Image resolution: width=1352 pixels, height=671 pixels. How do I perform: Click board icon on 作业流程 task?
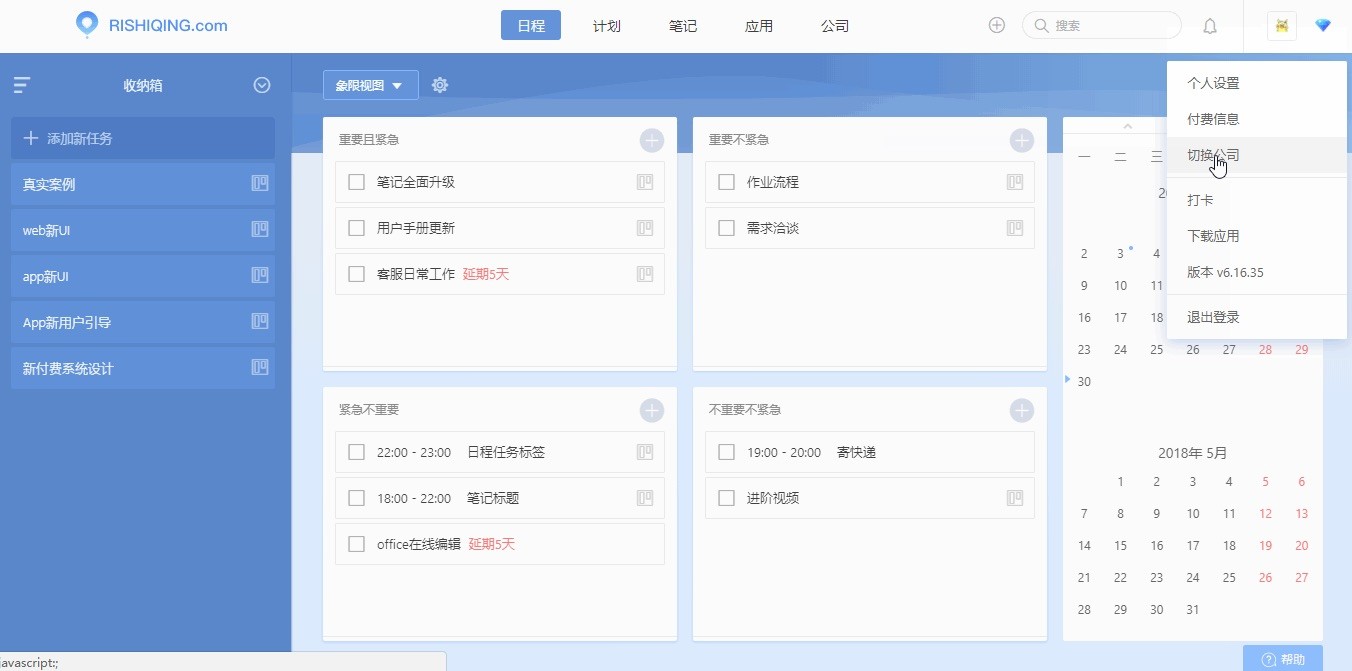point(1015,182)
